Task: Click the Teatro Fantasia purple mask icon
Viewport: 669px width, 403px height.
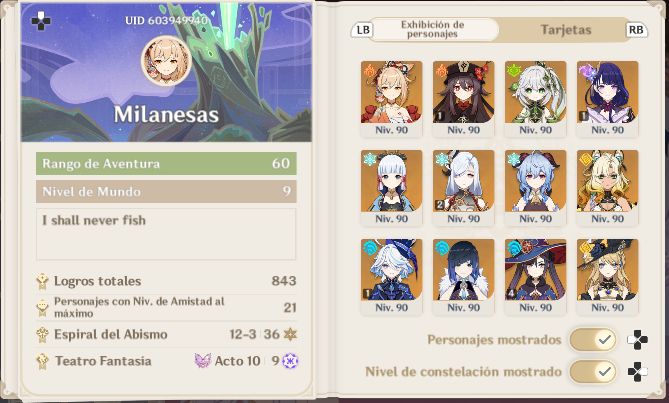Action: tap(203, 361)
